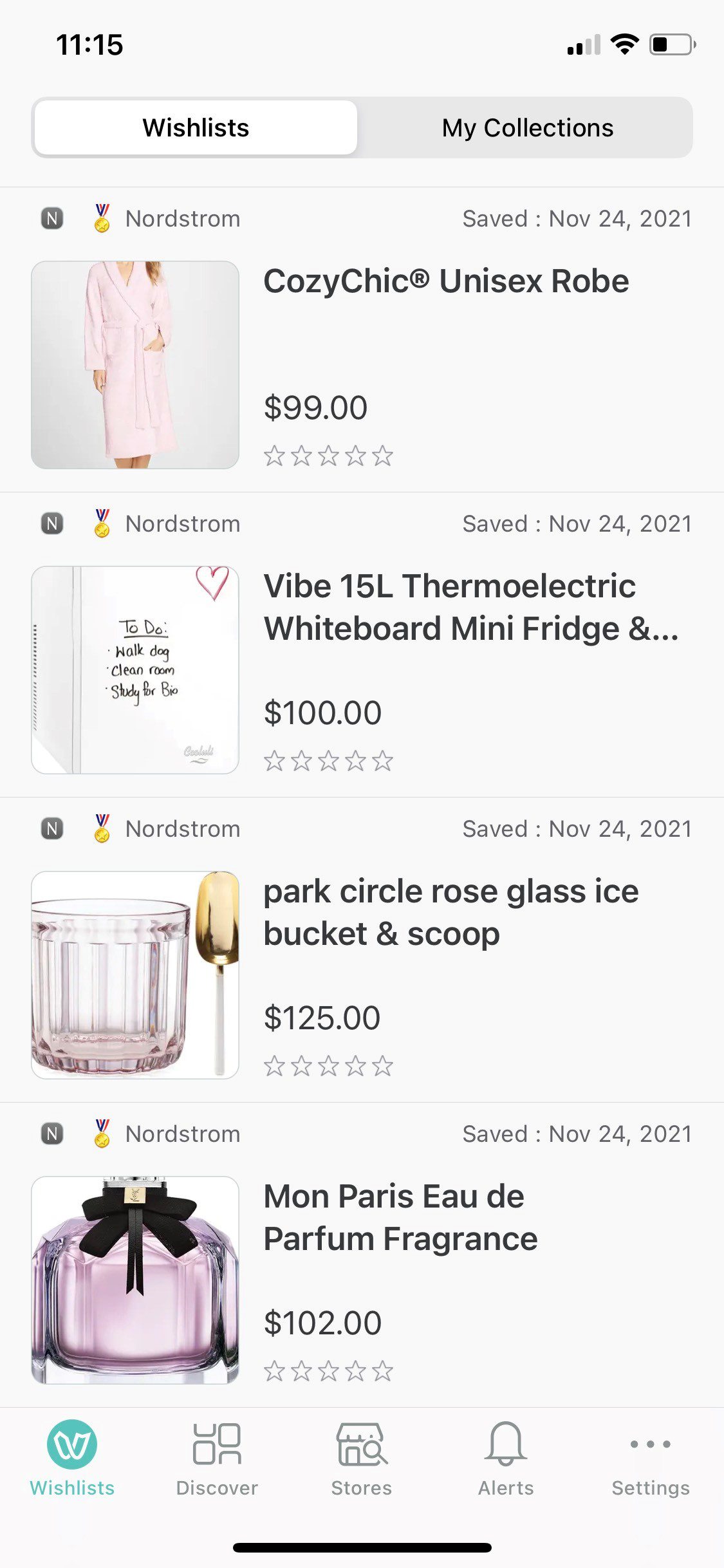The image size is (724, 1568).
Task: Open Vibe 15L Thermoelectric Mini Fridge title
Action: [x=471, y=607]
